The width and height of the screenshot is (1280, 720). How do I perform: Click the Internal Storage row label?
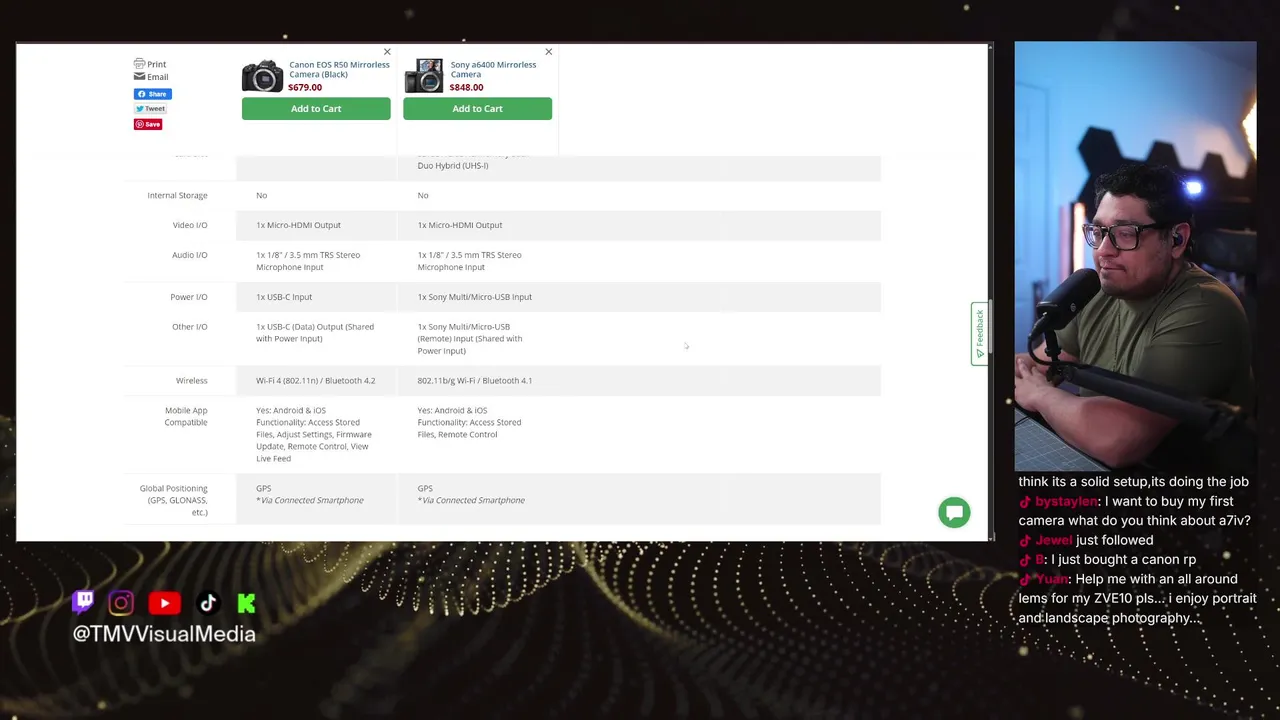click(x=177, y=195)
